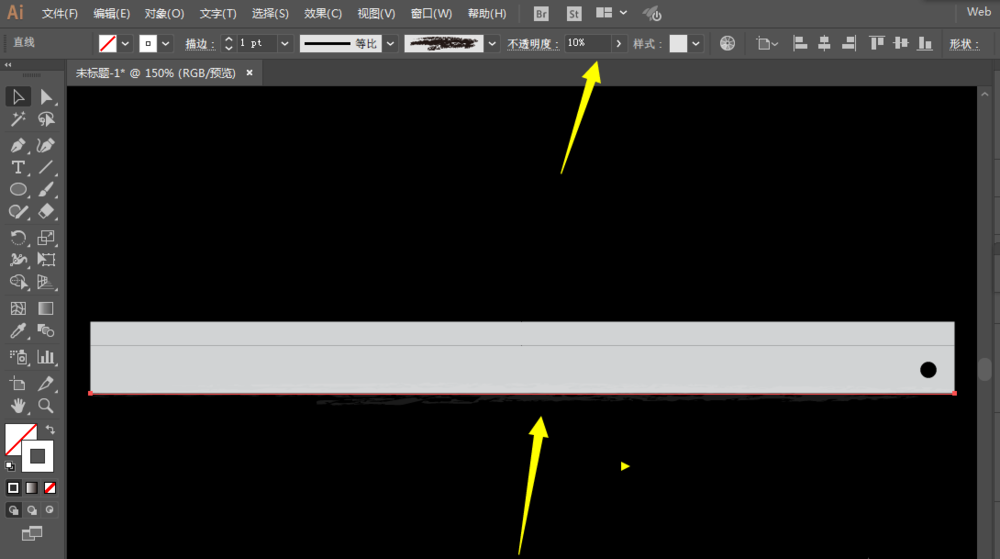The width and height of the screenshot is (1000, 559).
Task: Open the 窗口(W) menu
Action: [x=431, y=13]
